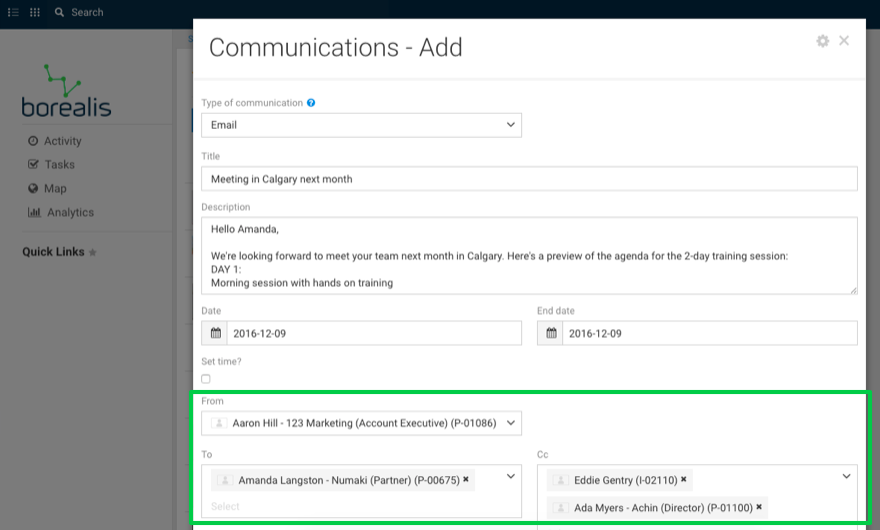Enable the Set time checkbox
This screenshot has height=530, width=880.
[x=206, y=379]
